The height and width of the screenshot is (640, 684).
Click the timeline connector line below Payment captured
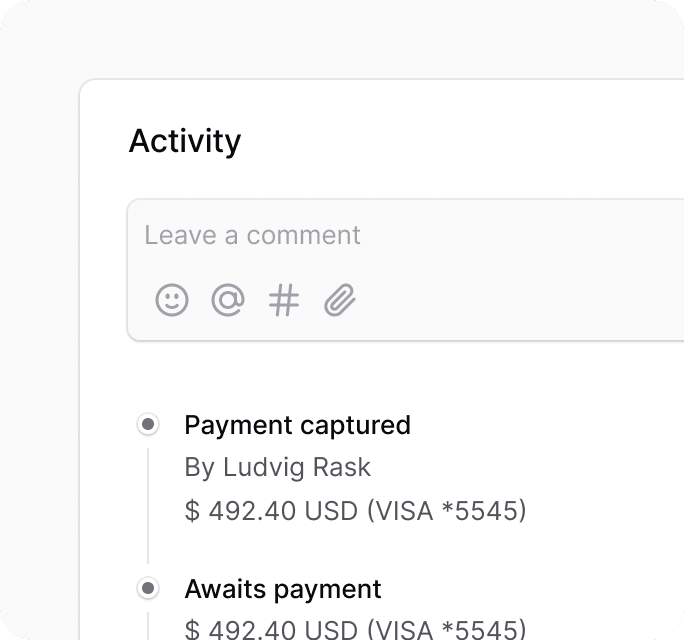pyautogui.click(x=148, y=506)
